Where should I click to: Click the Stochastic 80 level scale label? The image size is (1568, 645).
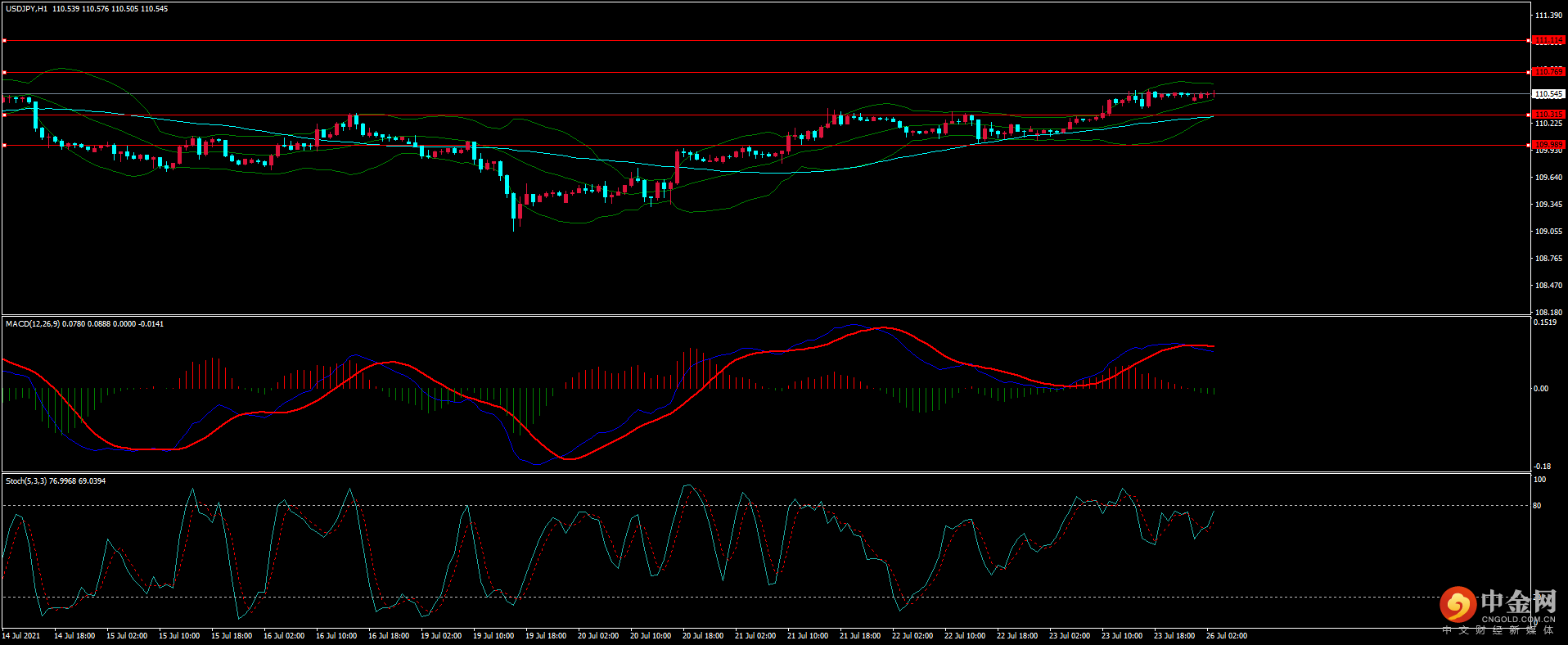click(1537, 506)
